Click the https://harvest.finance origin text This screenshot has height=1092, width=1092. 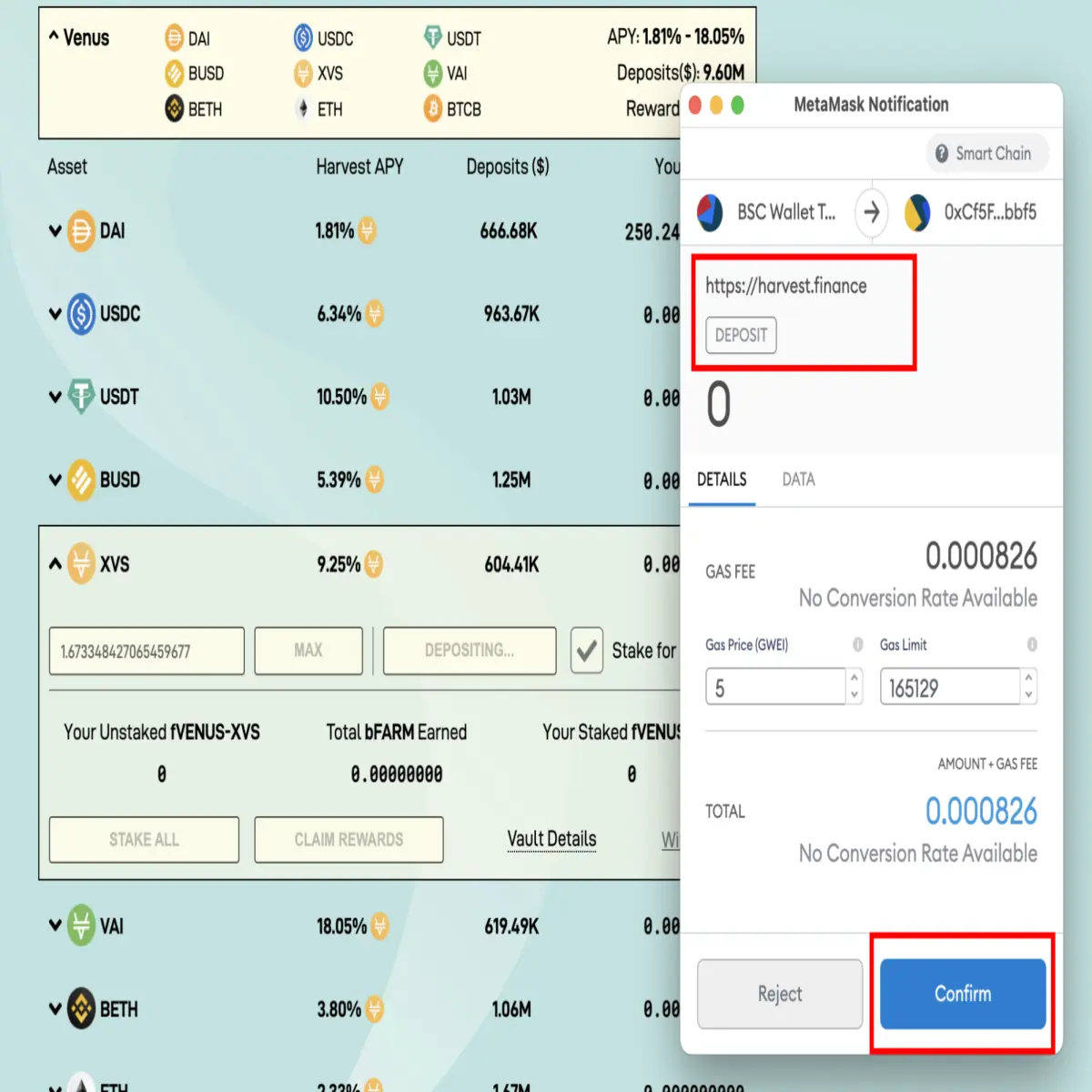[x=786, y=286]
